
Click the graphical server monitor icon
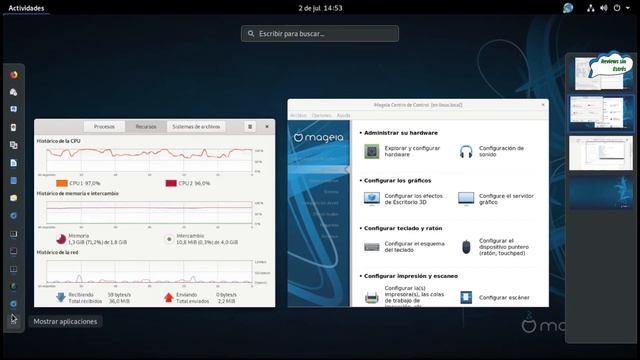[466, 199]
